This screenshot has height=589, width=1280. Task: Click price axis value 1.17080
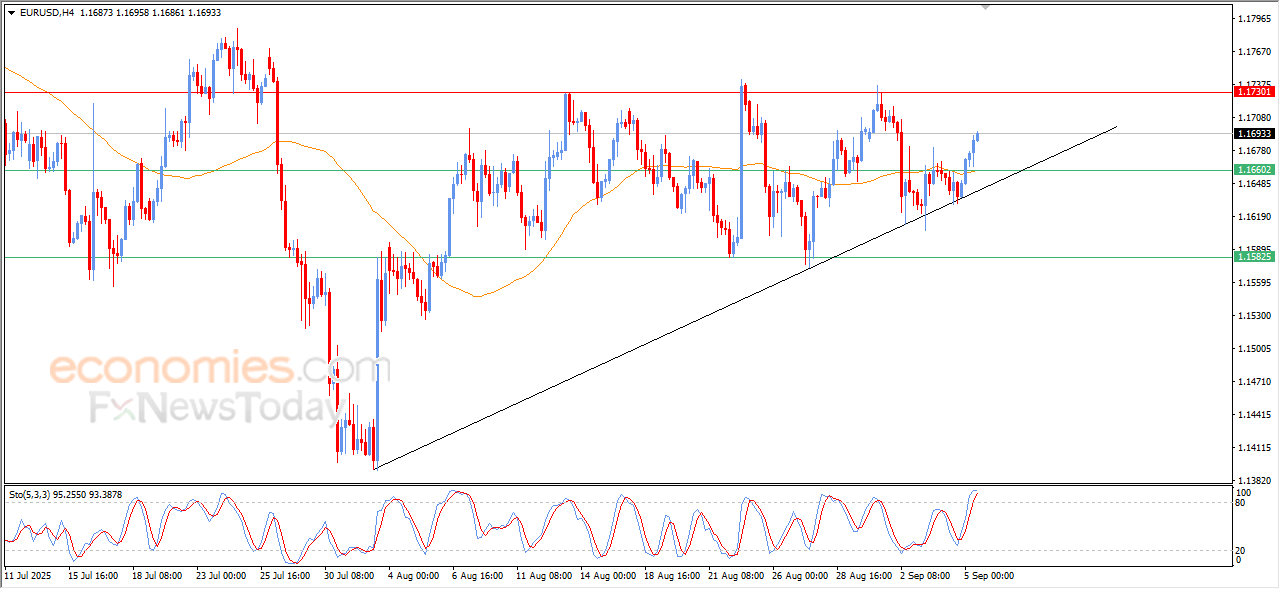point(1254,118)
